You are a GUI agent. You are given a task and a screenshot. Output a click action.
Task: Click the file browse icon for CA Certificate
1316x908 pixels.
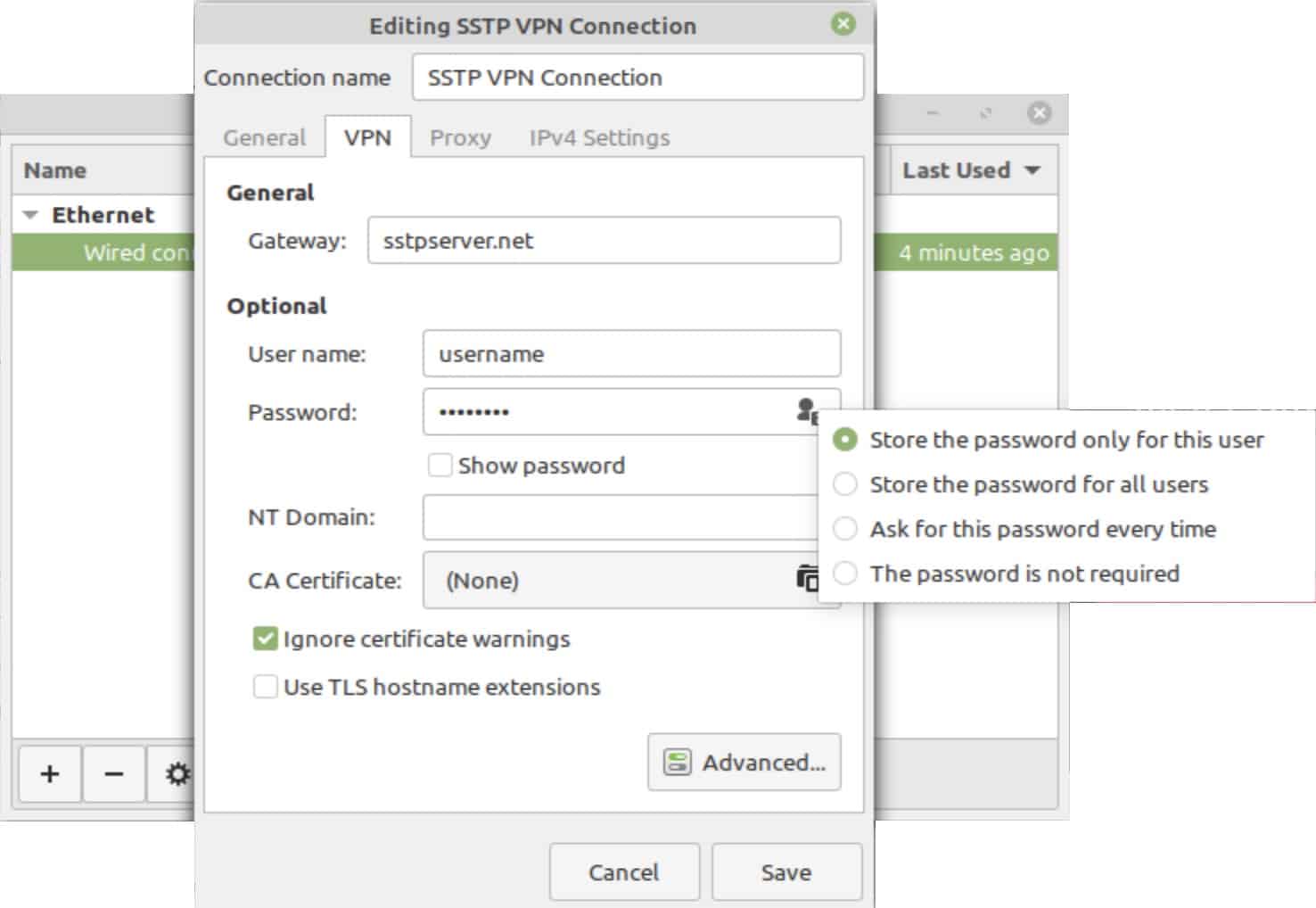pyautogui.click(x=807, y=579)
